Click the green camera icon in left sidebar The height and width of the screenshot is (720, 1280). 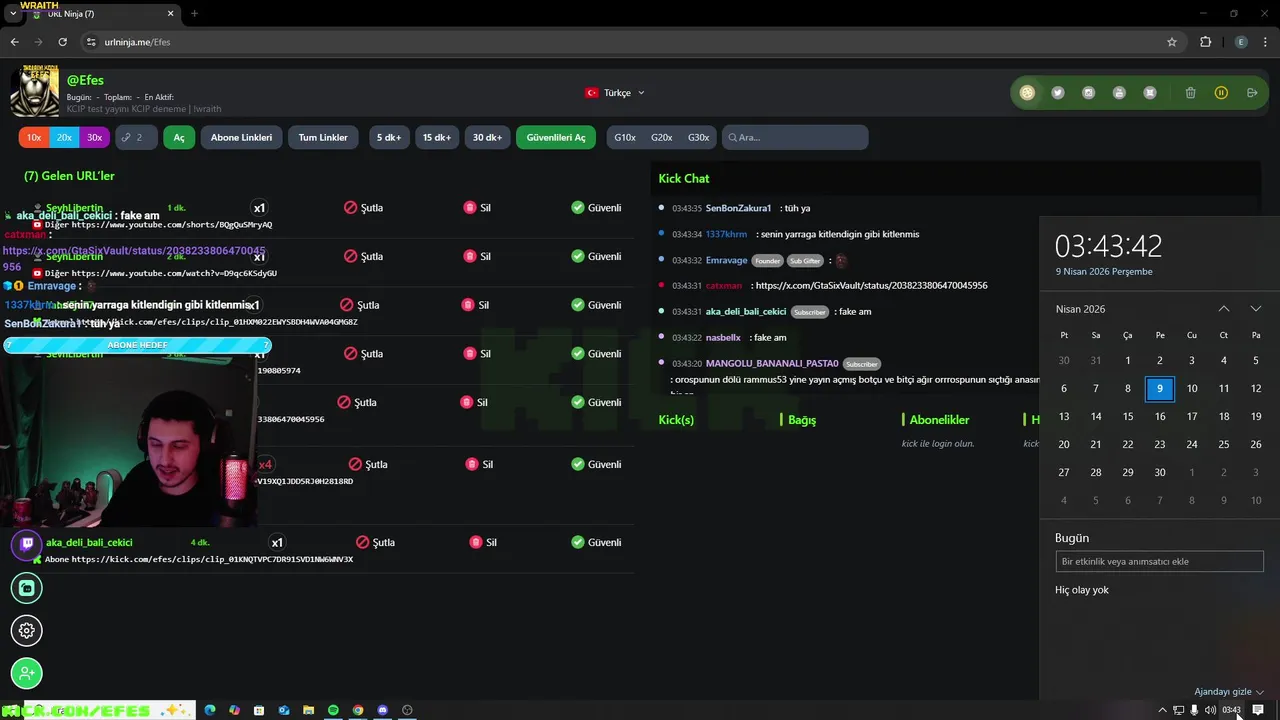27,588
